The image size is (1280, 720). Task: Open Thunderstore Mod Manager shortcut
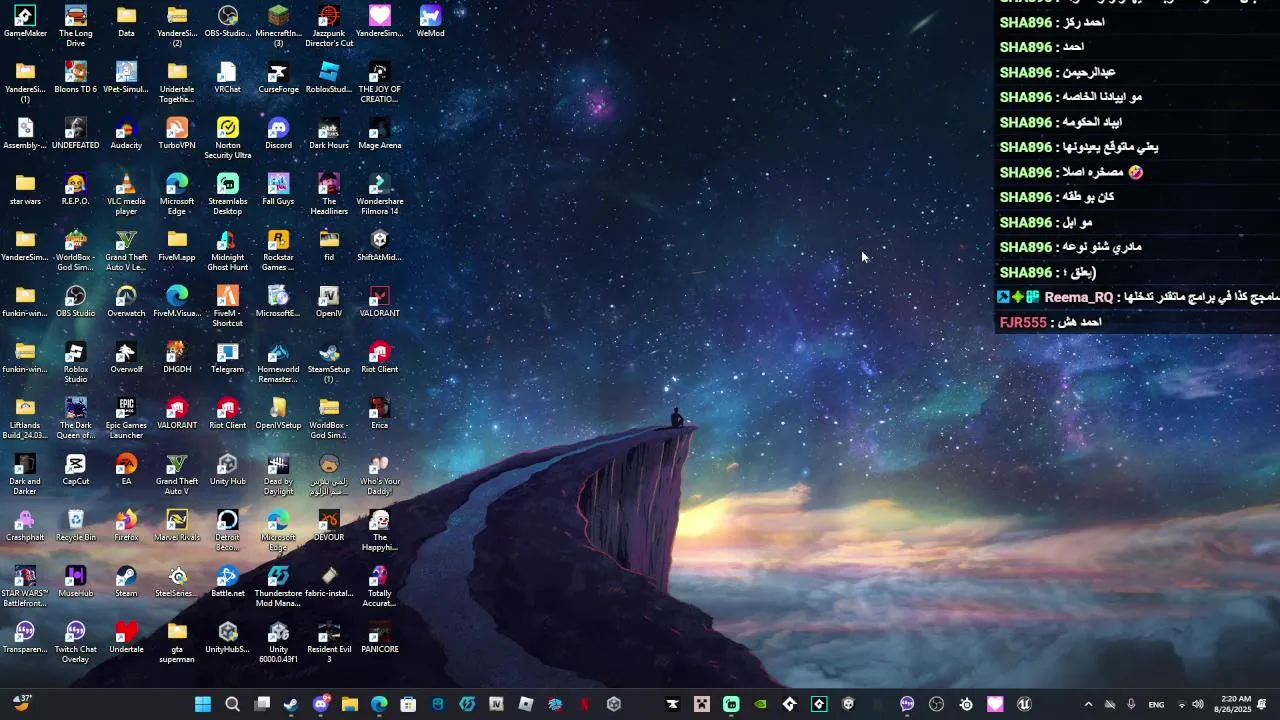click(278, 586)
